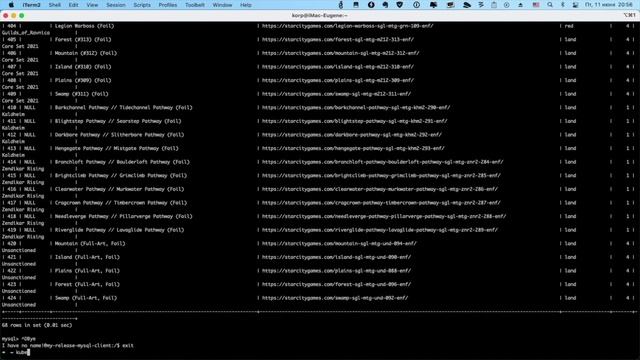Viewport: 640px width, 360px height.
Task: Click the row ID 424 cell
Action: pos(12,298)
